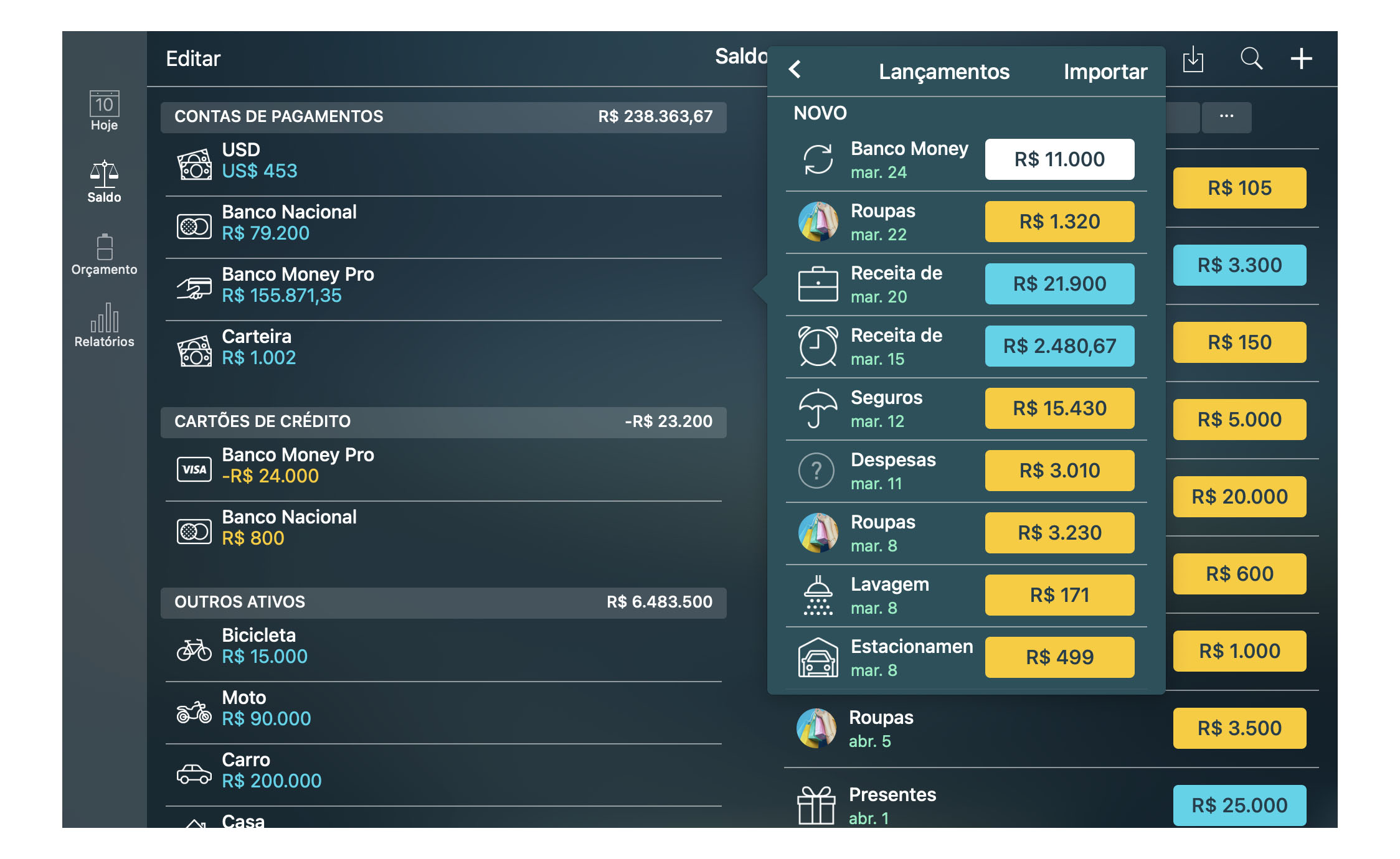1400x859 pixels.
Task: Click the R$ 11.000 amount for Banco Money
Action: coord(1059,159)
